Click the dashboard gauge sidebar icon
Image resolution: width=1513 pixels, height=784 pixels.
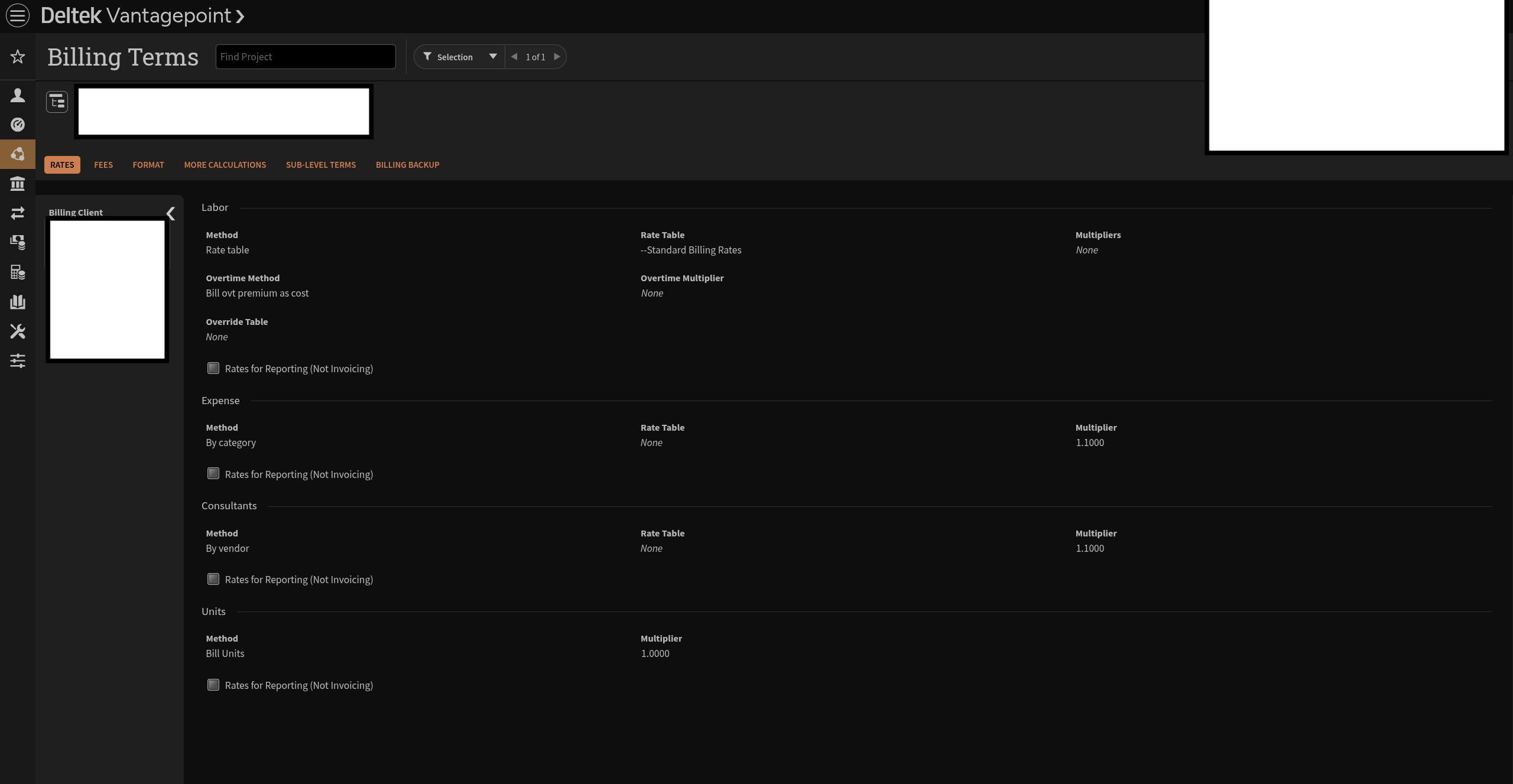tap(18, 125)
